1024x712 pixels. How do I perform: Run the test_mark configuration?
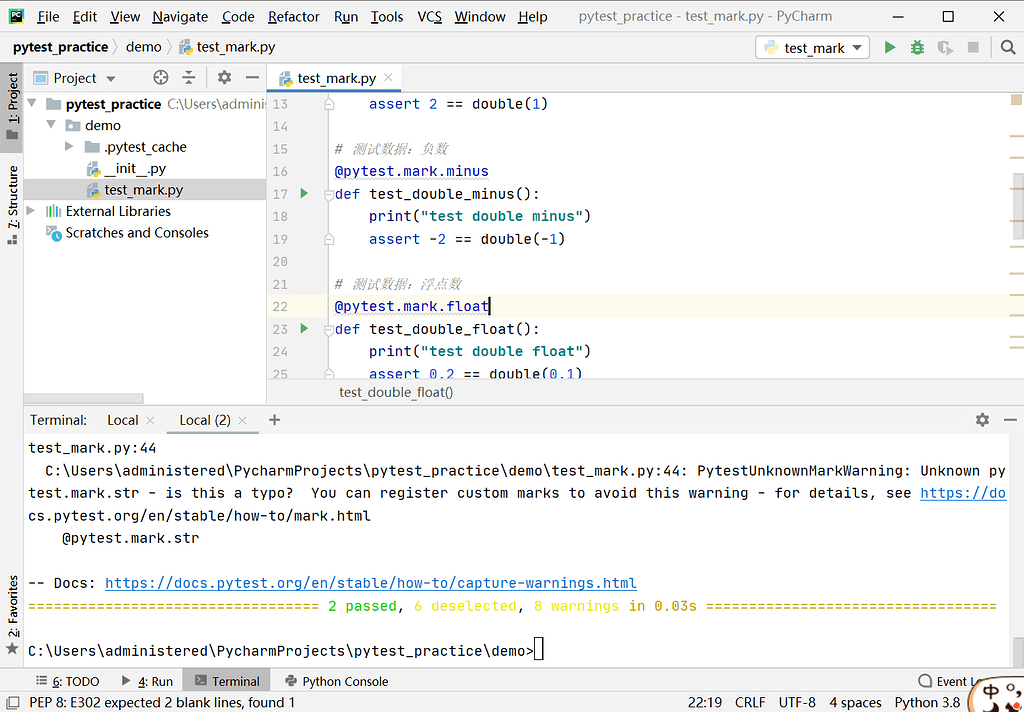890,47
